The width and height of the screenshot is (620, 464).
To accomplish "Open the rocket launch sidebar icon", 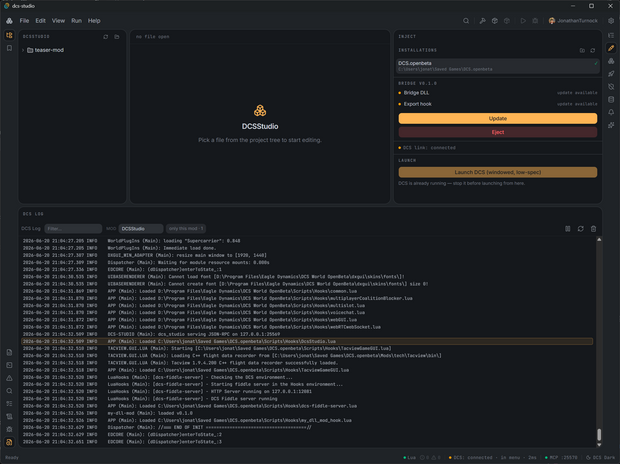I will 611,74.
